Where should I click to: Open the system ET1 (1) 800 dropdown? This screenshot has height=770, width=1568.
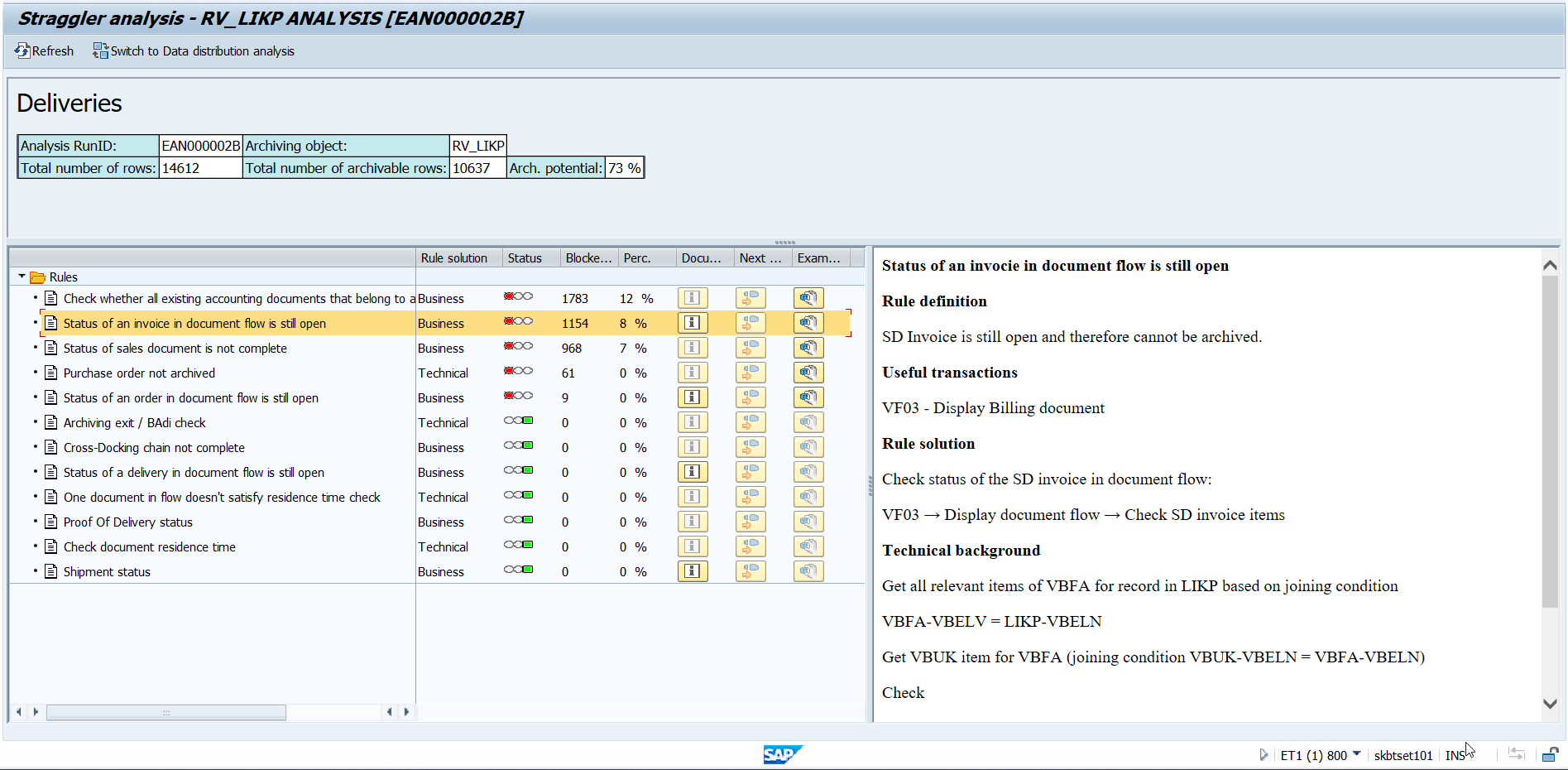(1356, 754)
